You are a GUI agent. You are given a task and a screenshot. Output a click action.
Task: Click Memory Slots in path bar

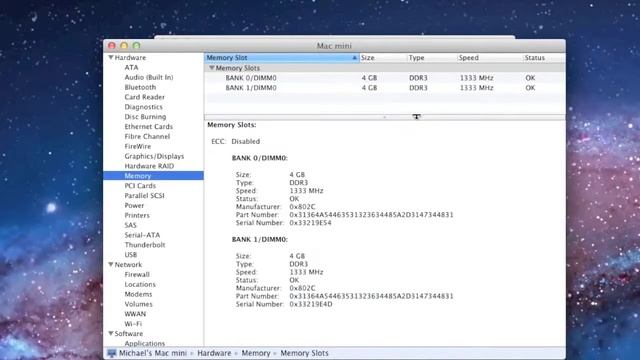pyautogui.click(x=304, y=353)
